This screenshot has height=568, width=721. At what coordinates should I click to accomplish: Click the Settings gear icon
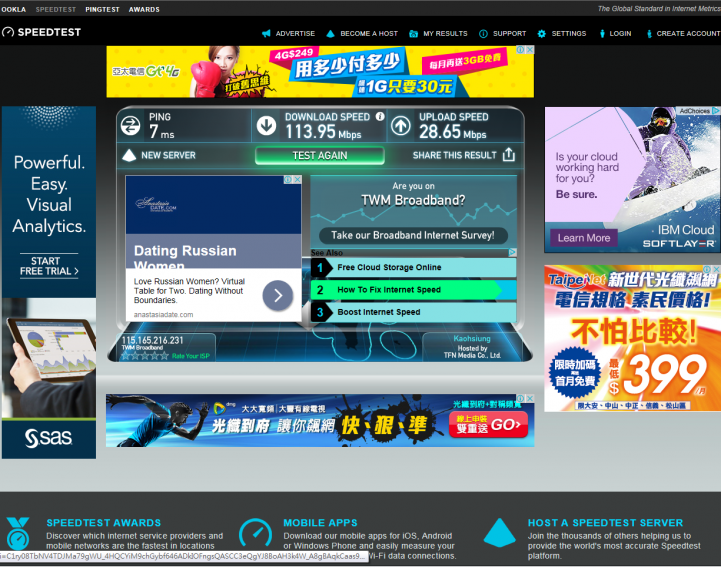pyautogui.click(x=542, y=34)
